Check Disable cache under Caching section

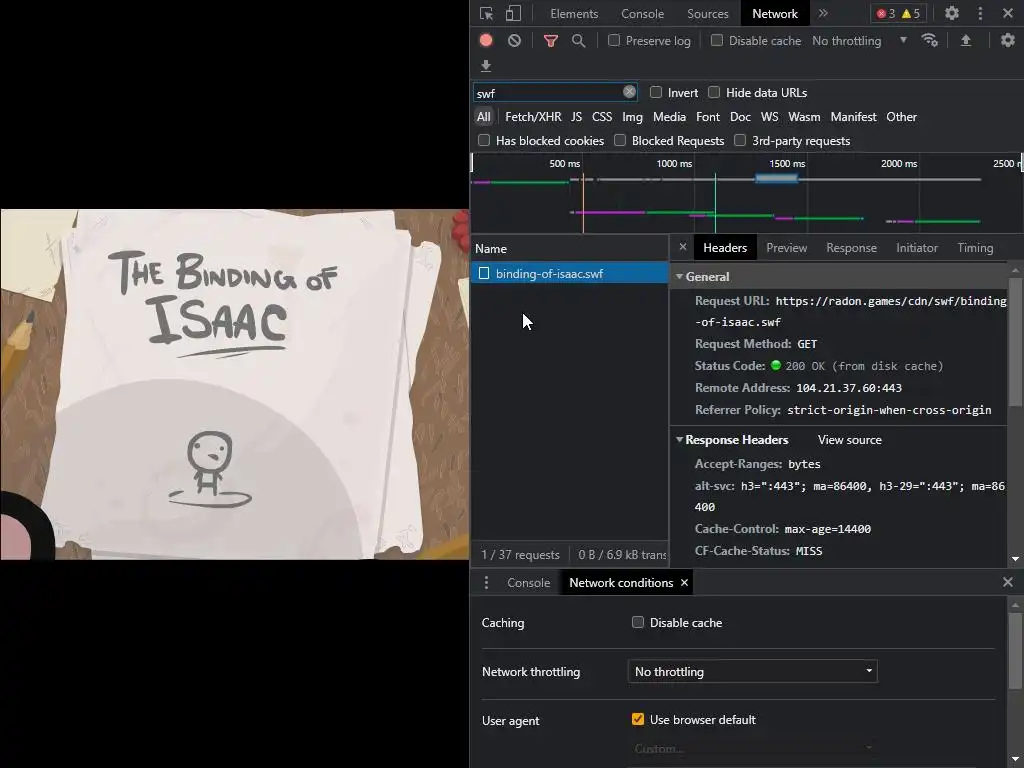click(638, 622)
